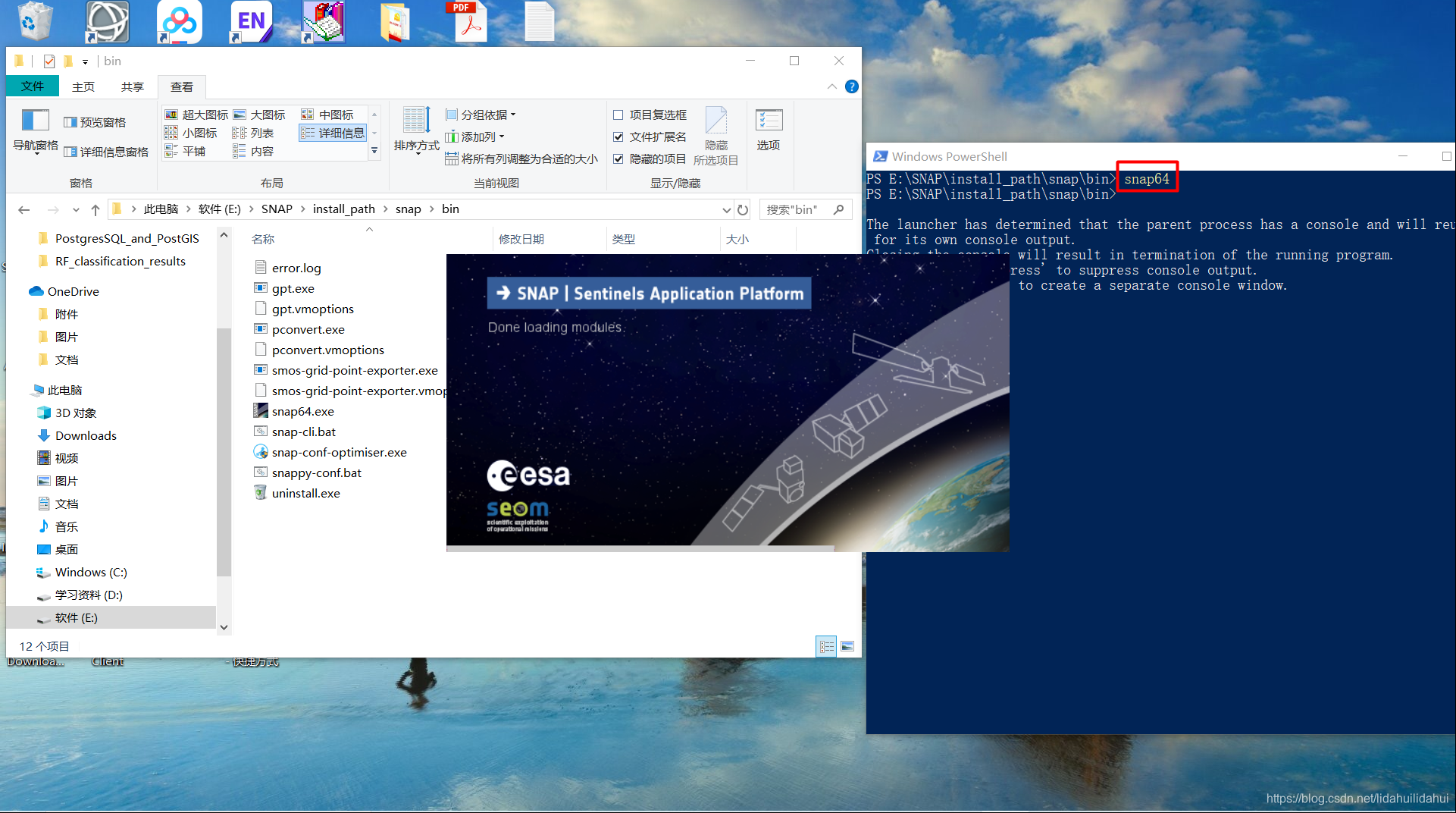Image resolution: width=1456 pixels, height=813 pixels.
Task: Open the View (查看) ribbon tab
Action: 182,87
